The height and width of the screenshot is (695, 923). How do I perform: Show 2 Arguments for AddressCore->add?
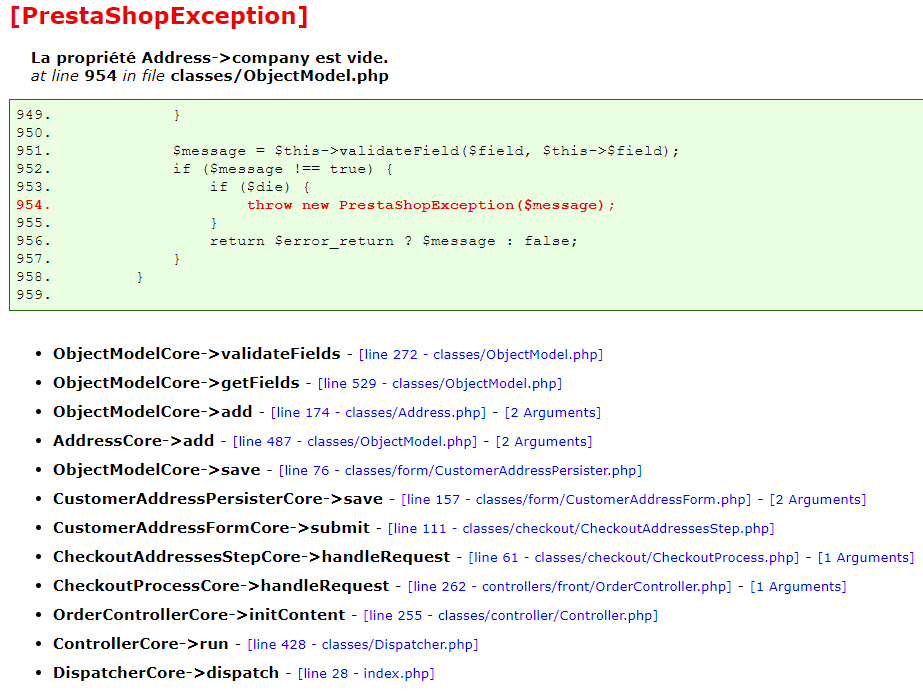tap(544, 441)
